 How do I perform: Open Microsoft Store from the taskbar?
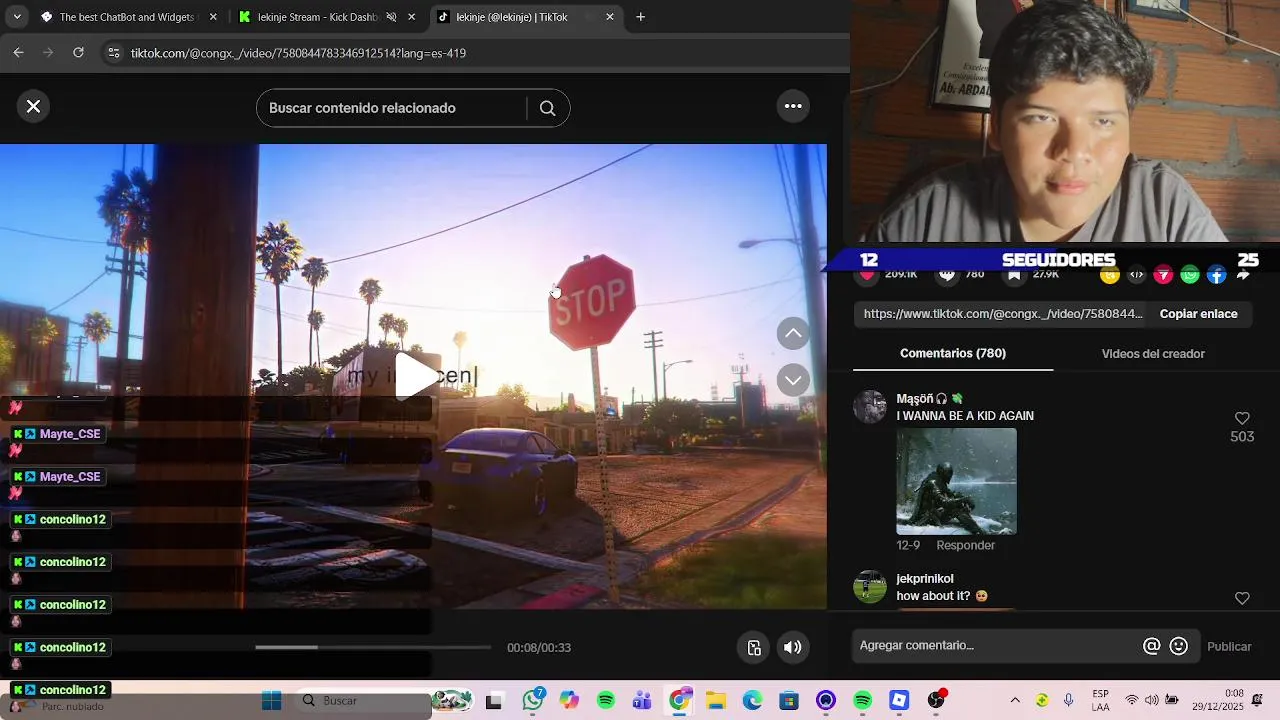tap(789, 701)
